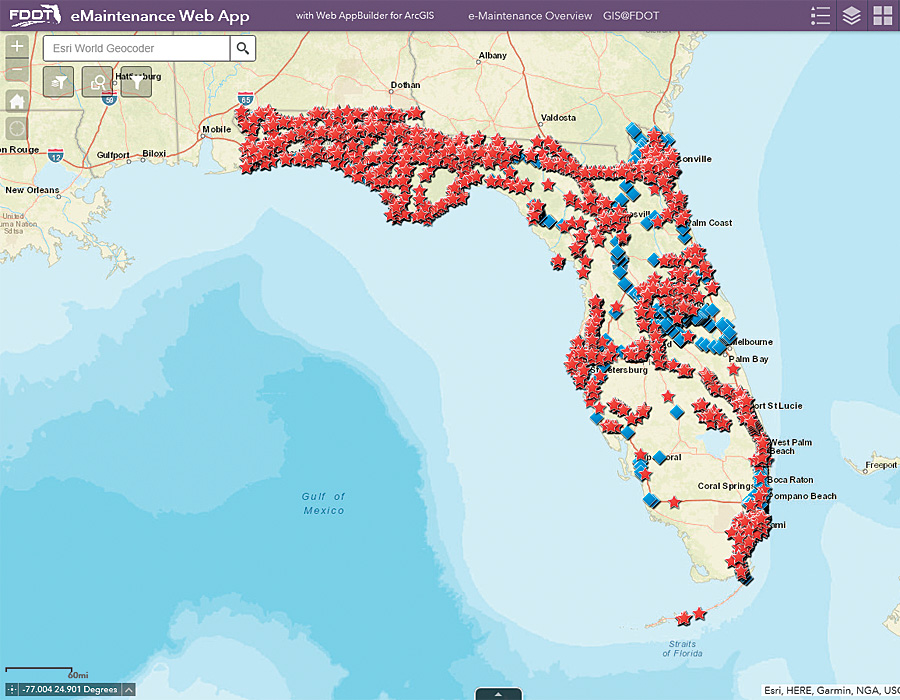Click the Melbourne label

click(752, 342)
